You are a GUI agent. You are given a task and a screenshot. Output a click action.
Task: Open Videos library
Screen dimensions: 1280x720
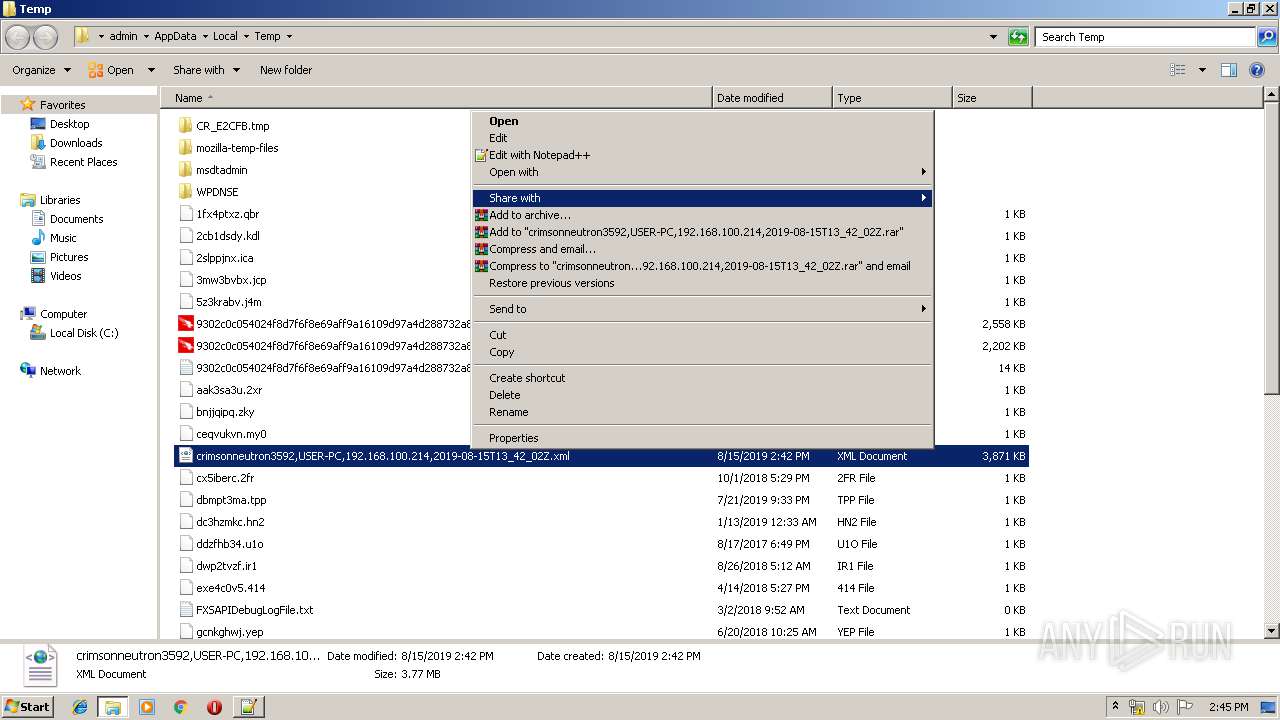coord(65,276)
